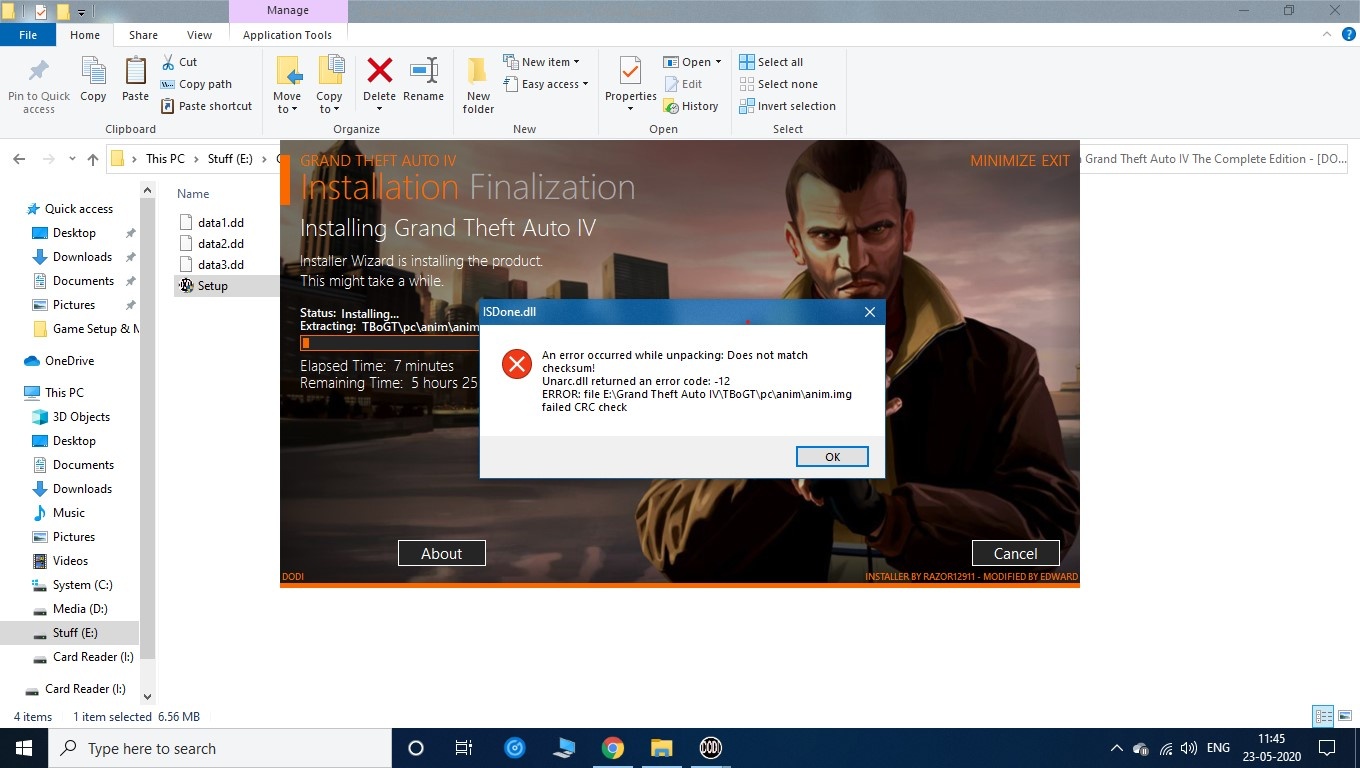Switch to large icons view toggle
1360x768 pixels.
point(1345,716)
